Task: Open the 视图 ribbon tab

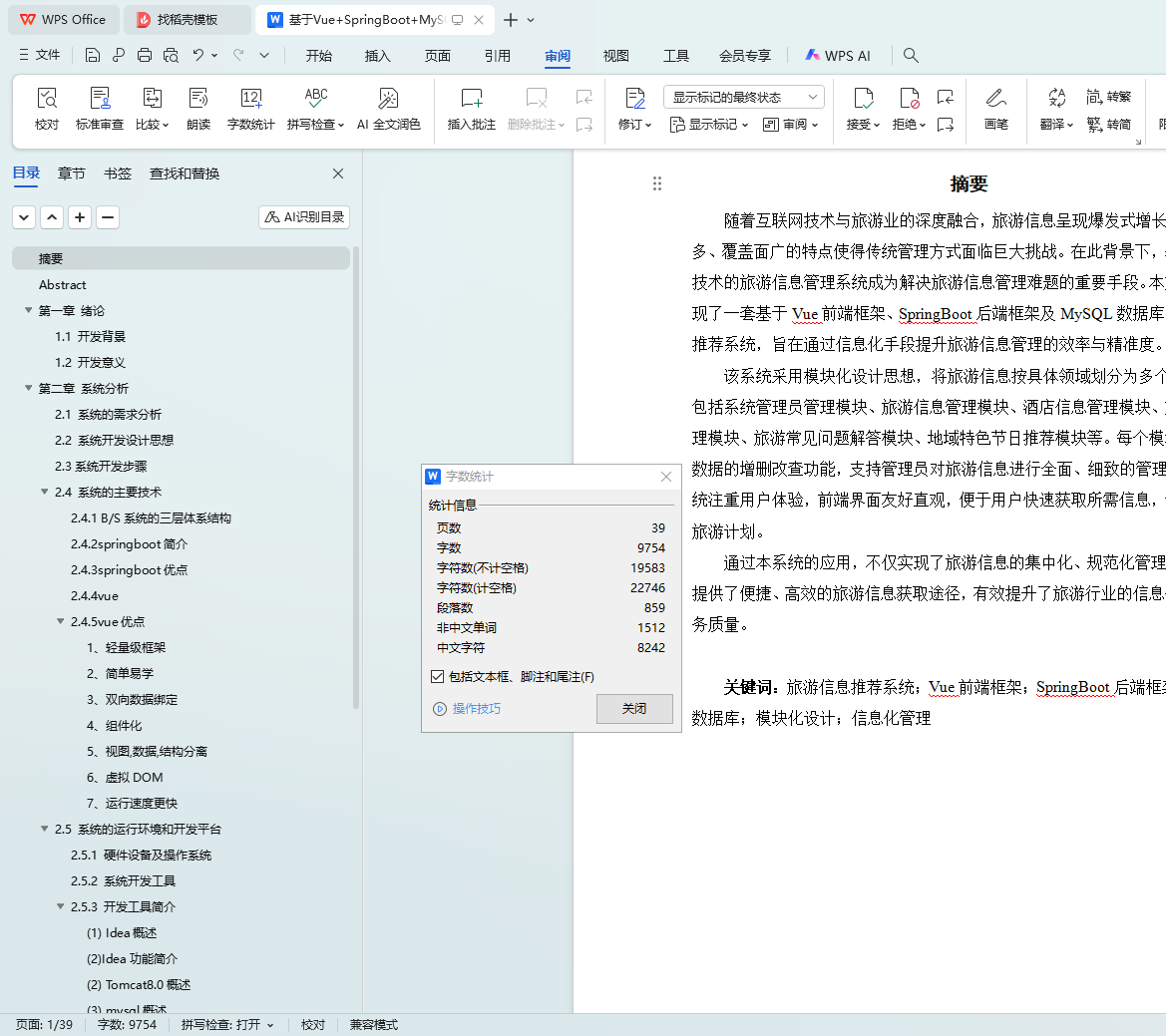Action: point(616,56)
